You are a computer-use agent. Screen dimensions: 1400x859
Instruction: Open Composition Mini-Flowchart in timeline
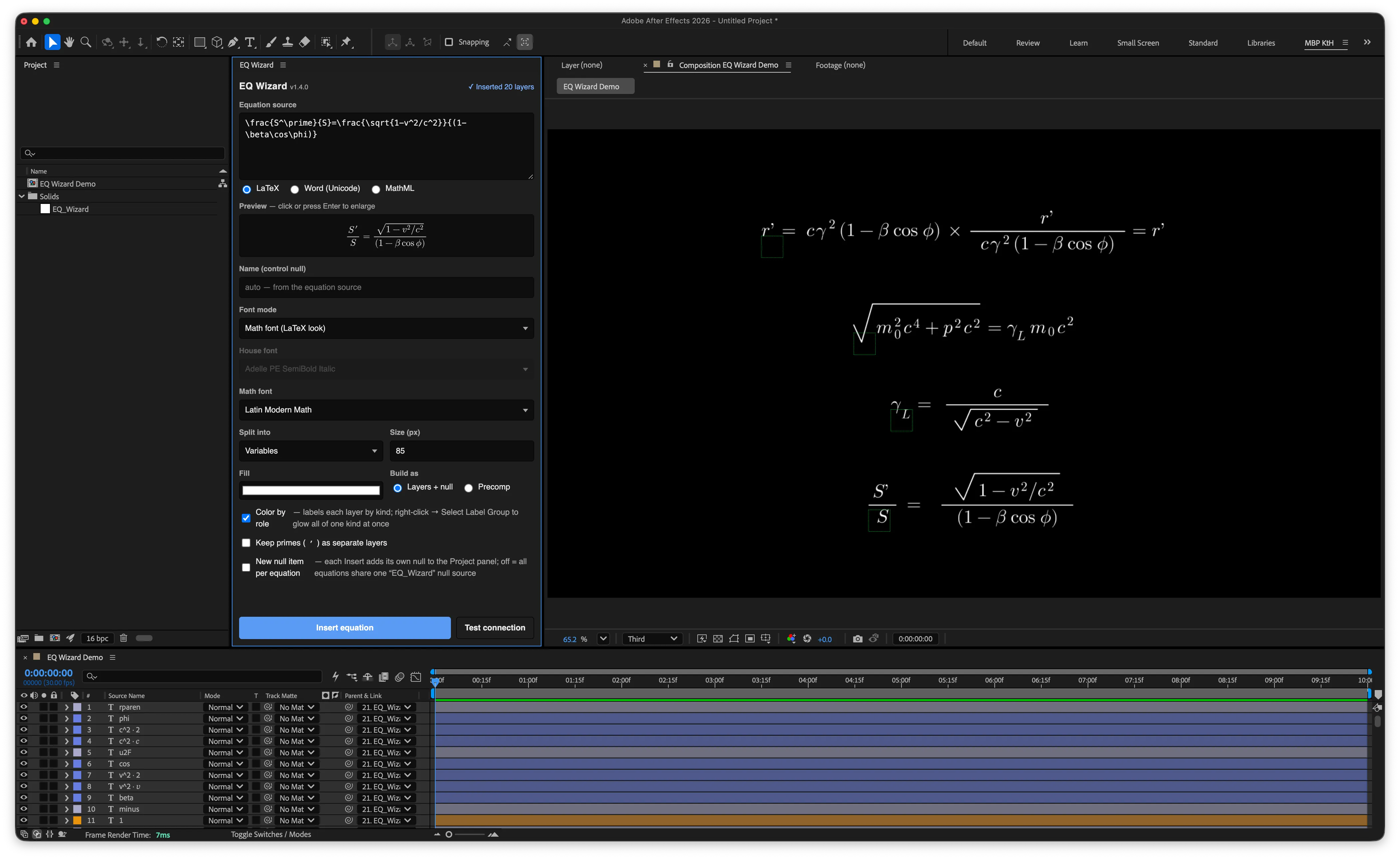[352, 676]
